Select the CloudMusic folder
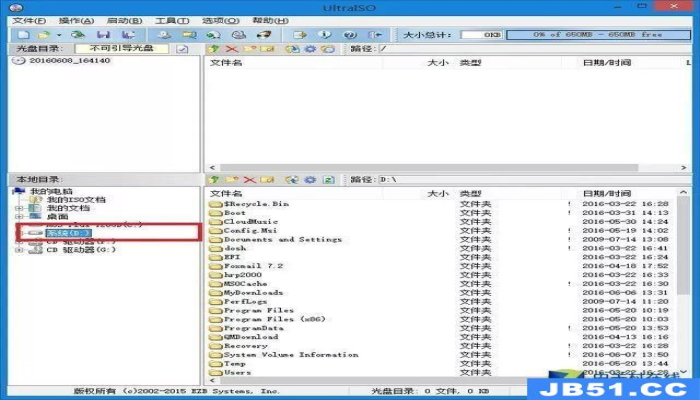Viewport: 700px width, 400px height. click(251, 222)
